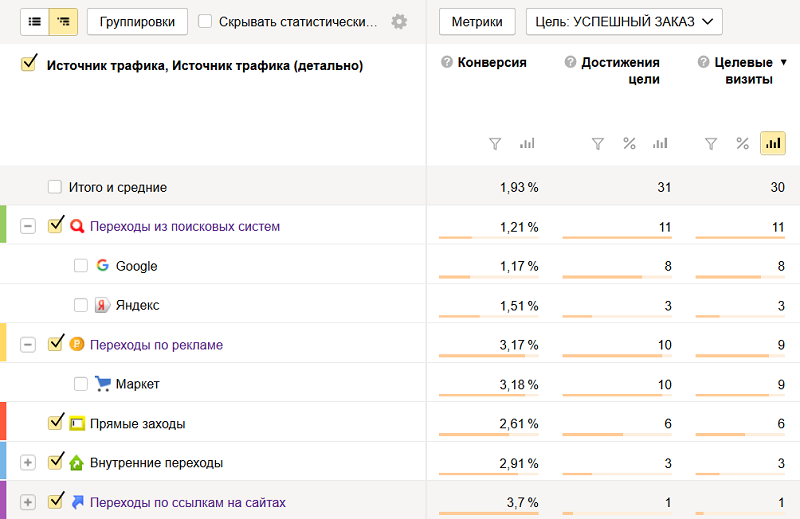Image resolution: width=800 pixels, height=519 pixels.
Task: Click the Переходы по рекламе link
Action: [x=156, y=345]
